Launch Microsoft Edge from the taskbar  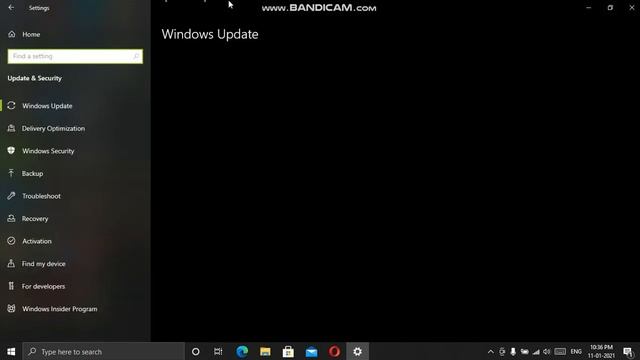tap(242, 351)
